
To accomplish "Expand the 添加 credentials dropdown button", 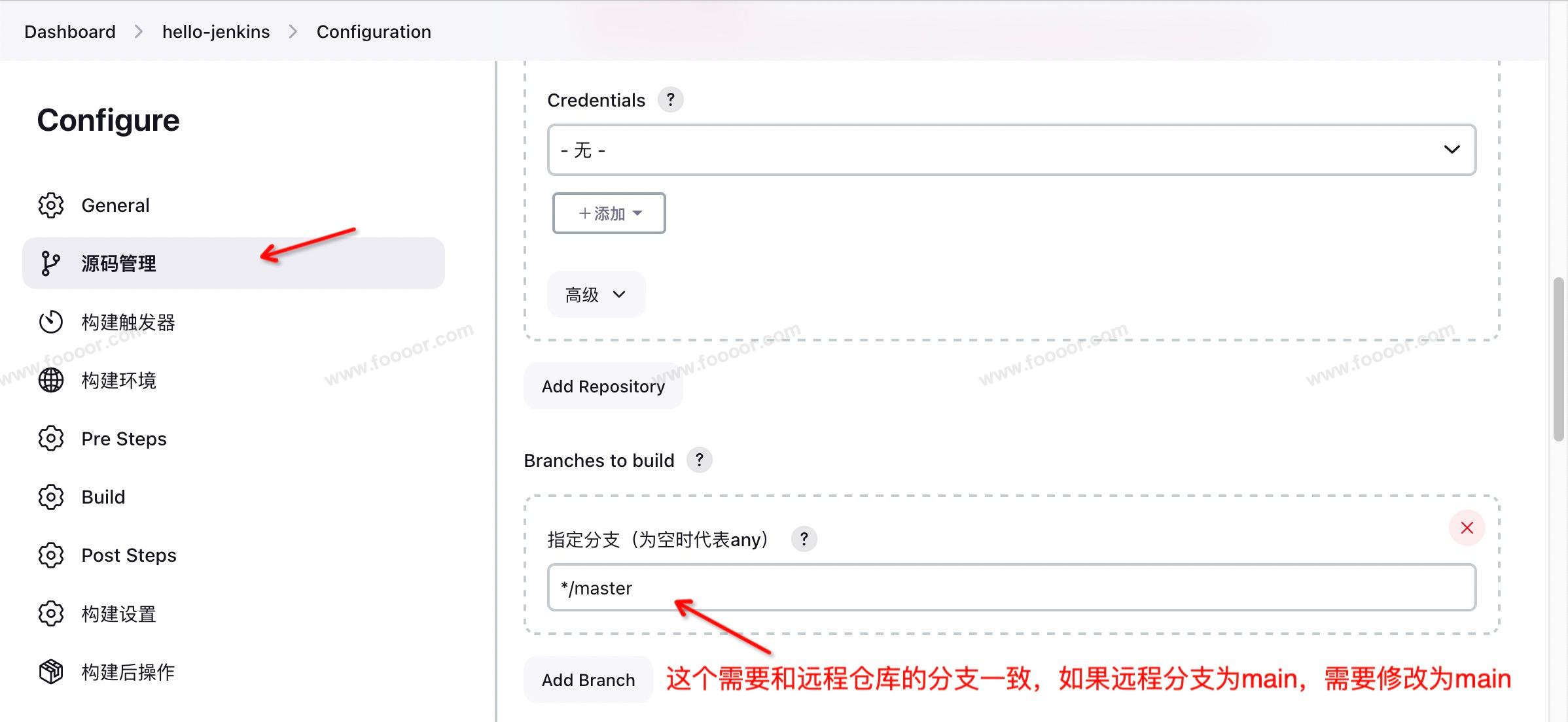I will [x=609, y=213].
